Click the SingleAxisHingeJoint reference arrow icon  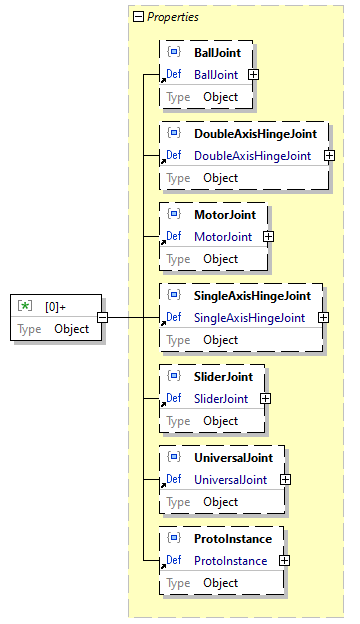coord(163,323)
